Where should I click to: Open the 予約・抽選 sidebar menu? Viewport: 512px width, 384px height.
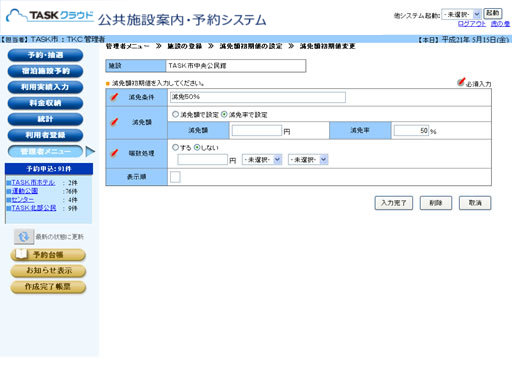45,55
